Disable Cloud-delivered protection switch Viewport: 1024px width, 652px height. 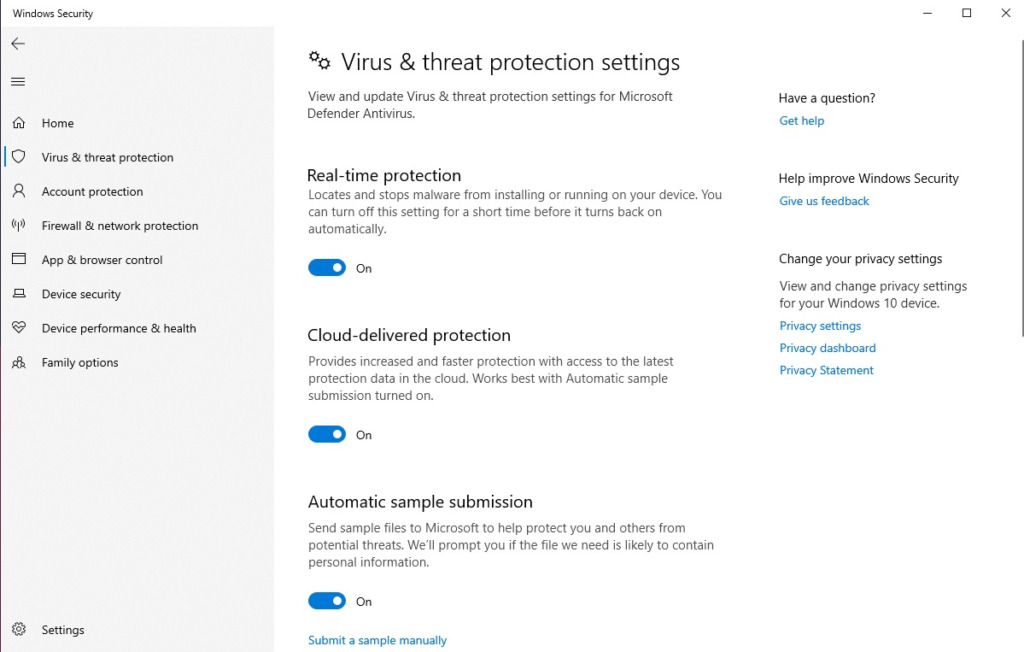pos(327,435)
